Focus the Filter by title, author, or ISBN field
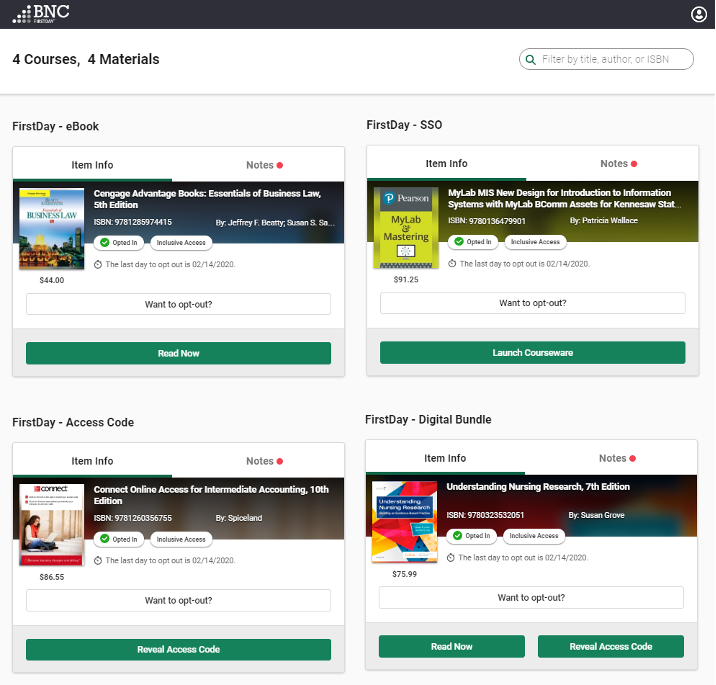The width and height of the screenshot is (716, 685). click(606, 59)
